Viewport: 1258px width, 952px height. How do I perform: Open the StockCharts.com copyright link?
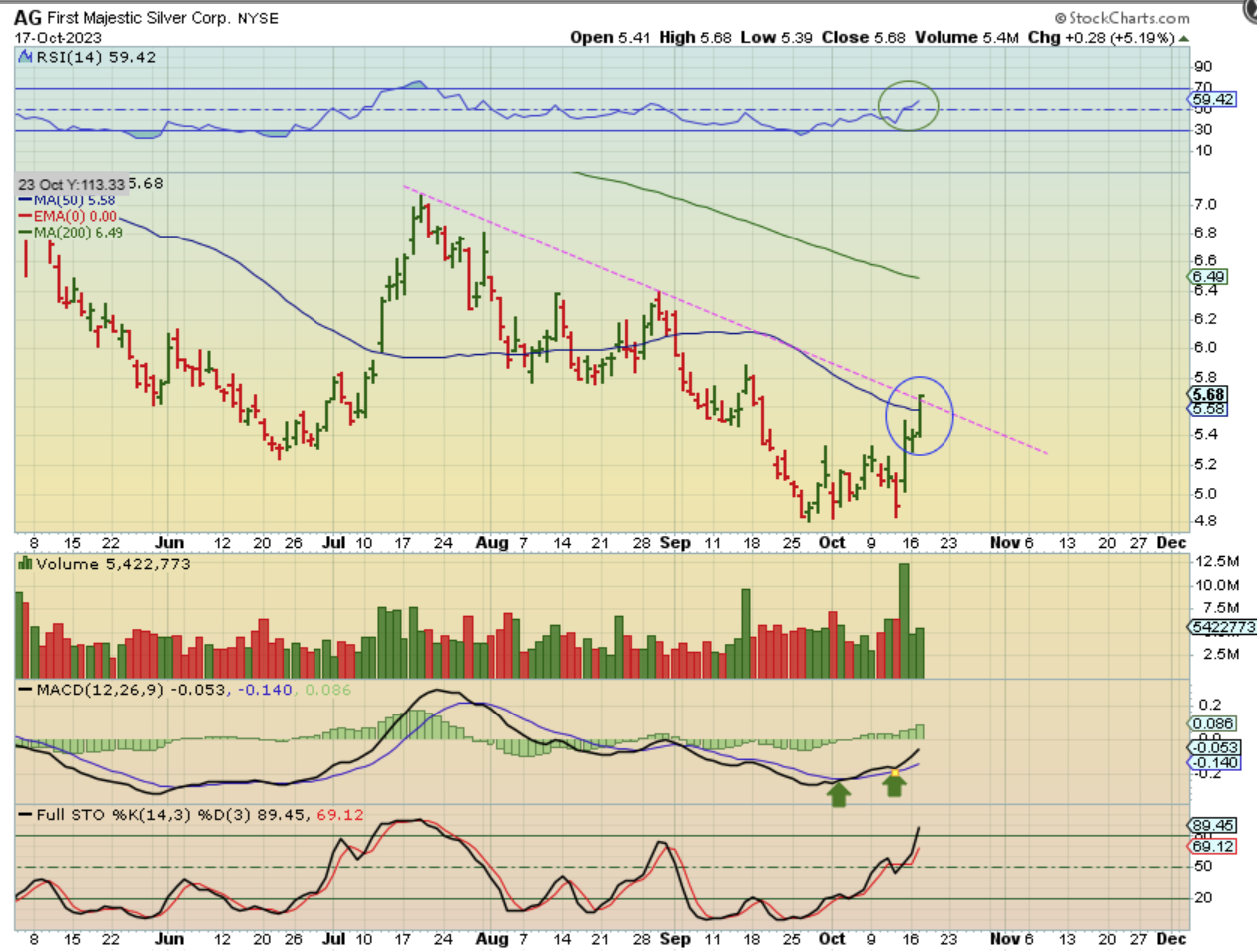click(x=1122, y=17)
